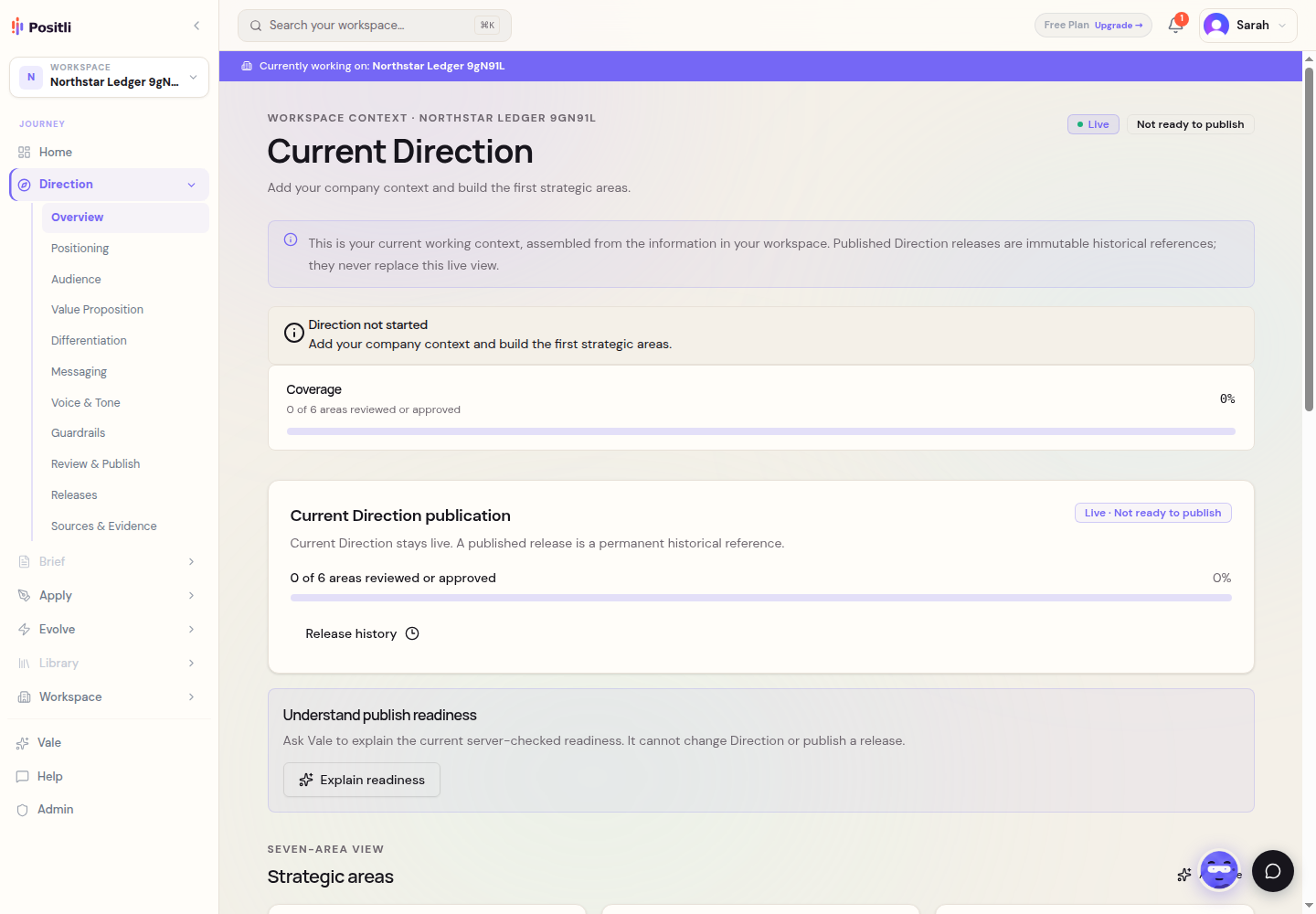Click the Release history clock icon
Image resolution: width=1316 pixels, height=914 pixels.
point(412,633)
